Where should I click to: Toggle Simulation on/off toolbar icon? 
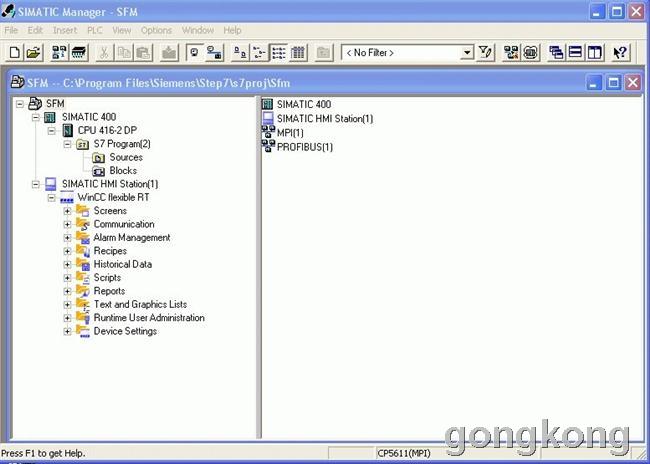click(x=531, y=53)
